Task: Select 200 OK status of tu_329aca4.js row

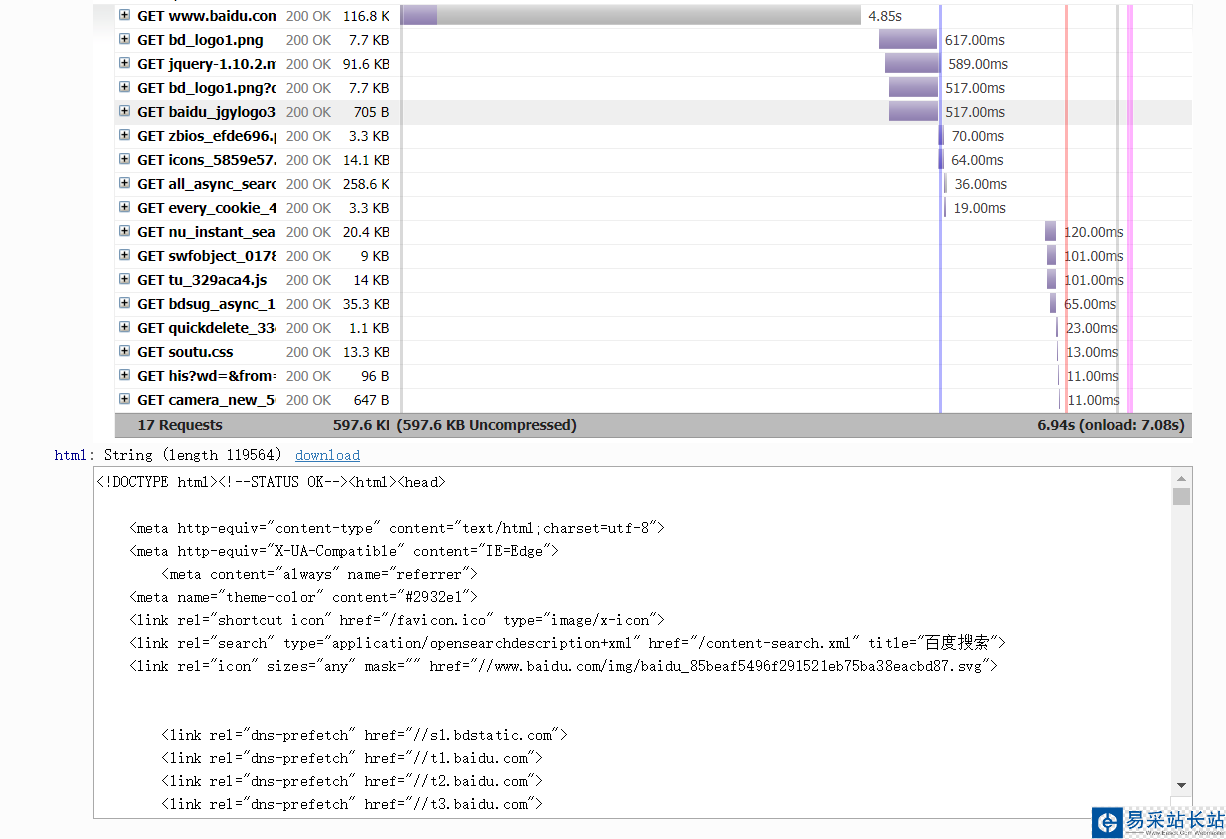Action: [x=308, y=280]
